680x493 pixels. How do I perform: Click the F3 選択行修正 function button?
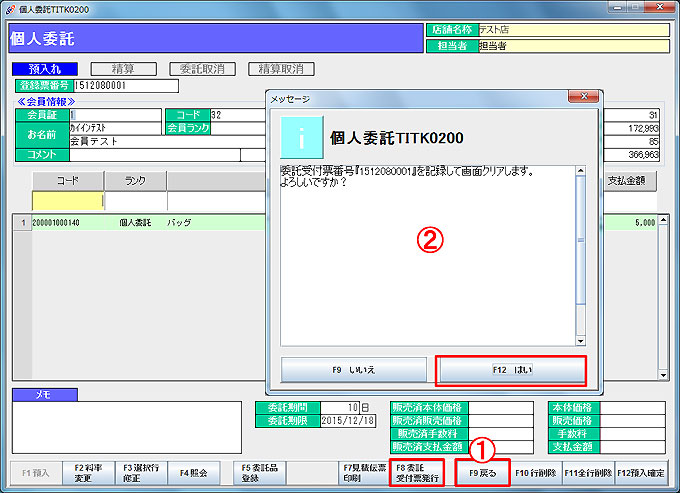pyautogui.click(x=141, y=473)
